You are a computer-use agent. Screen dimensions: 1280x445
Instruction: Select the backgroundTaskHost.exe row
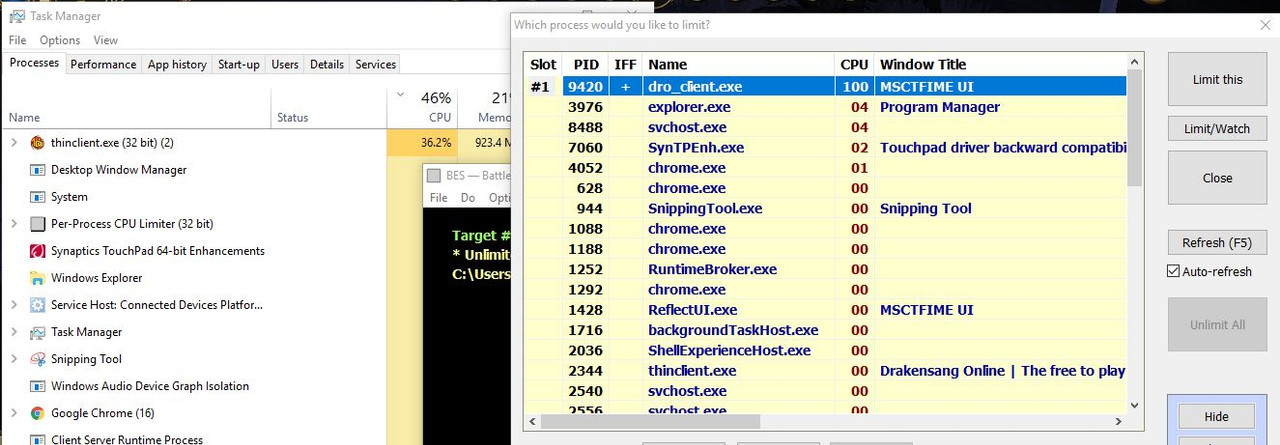pyautogui.click(x=826, y=330)
